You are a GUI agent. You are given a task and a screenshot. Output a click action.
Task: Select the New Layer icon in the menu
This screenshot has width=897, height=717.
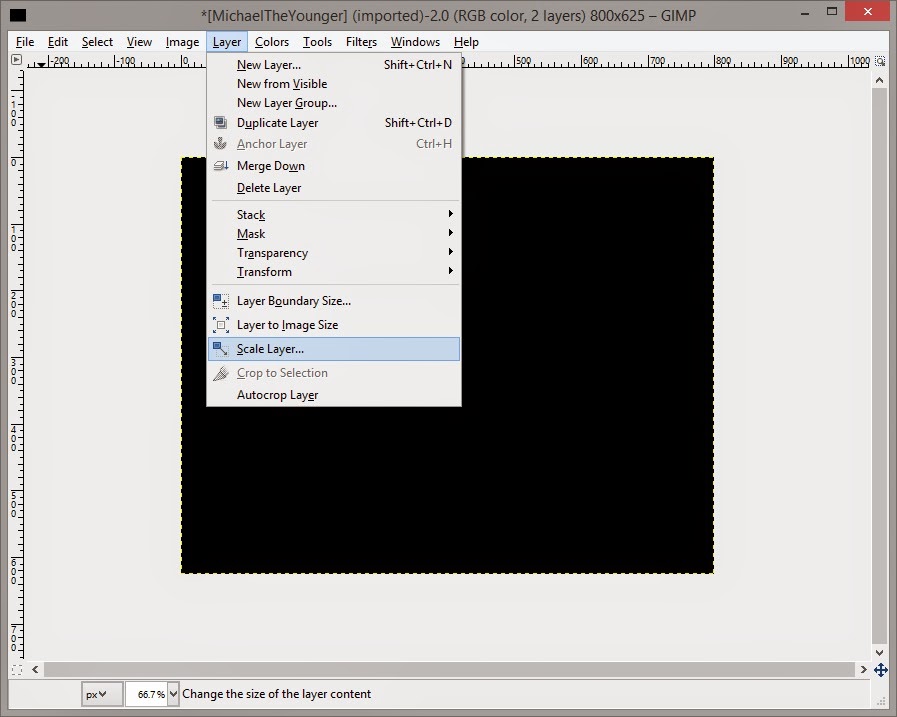220,64
